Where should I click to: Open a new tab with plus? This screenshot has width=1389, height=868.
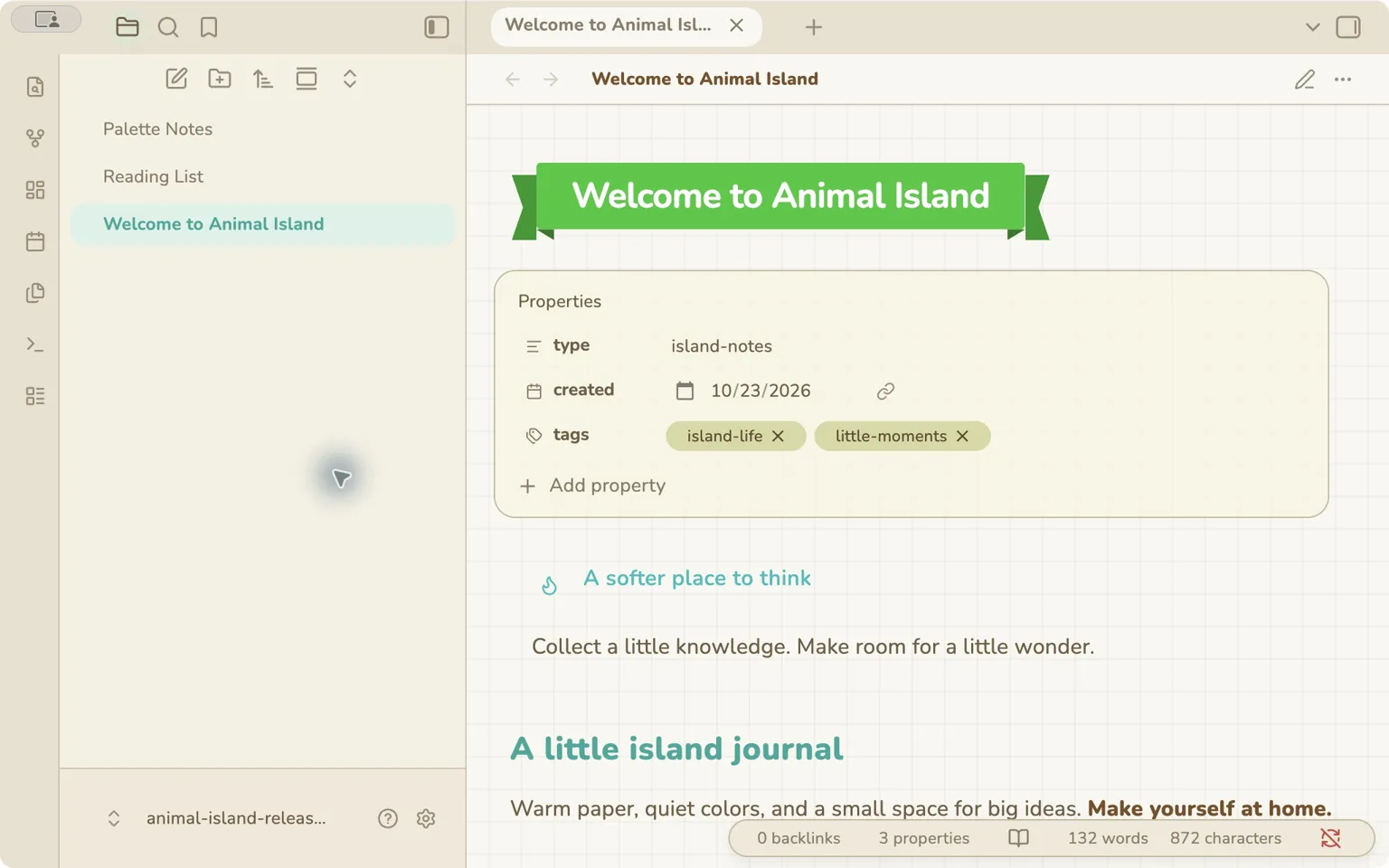tap(814, 27)
